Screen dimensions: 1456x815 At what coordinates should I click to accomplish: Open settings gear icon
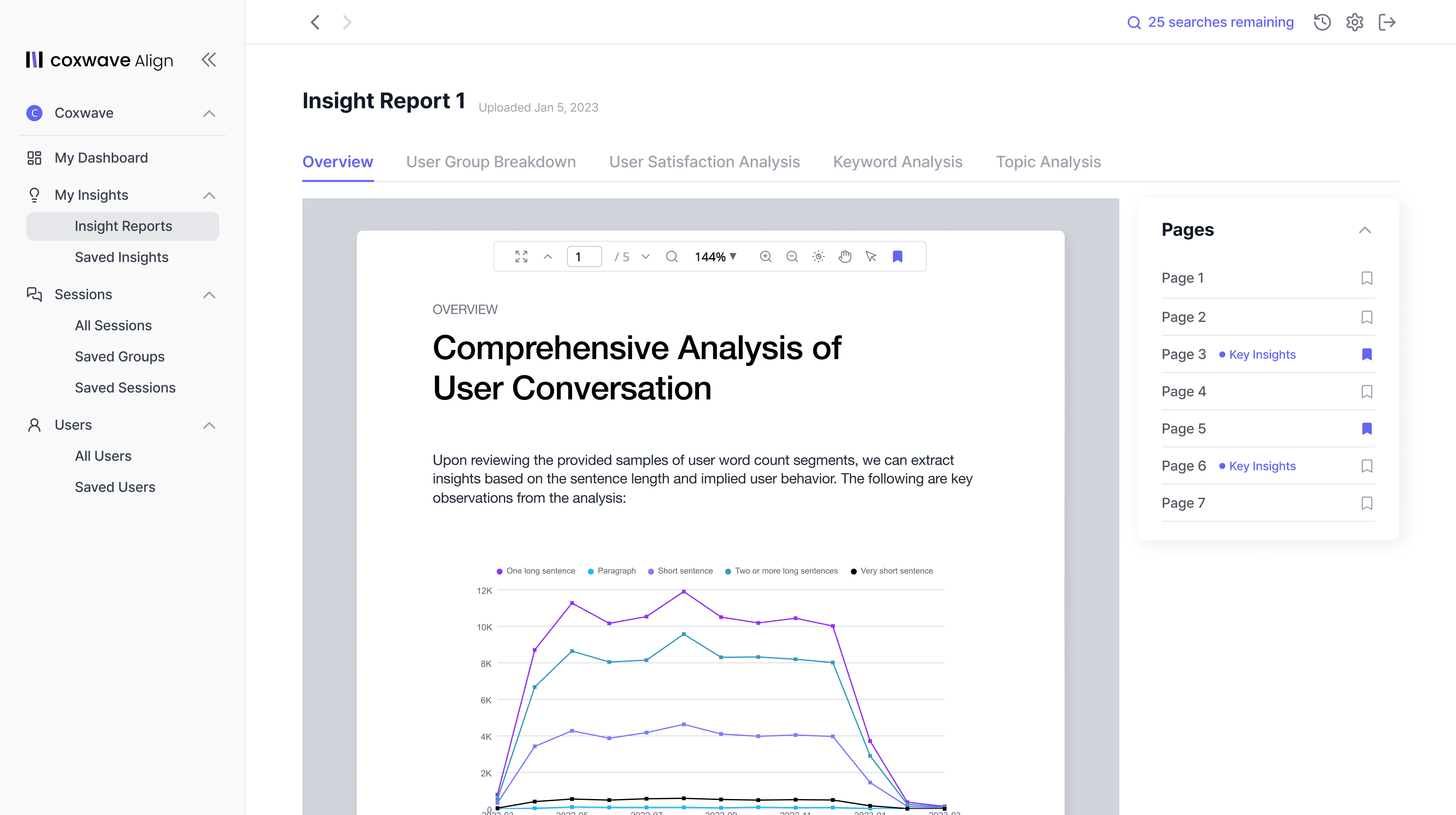tap(1355, 22)
